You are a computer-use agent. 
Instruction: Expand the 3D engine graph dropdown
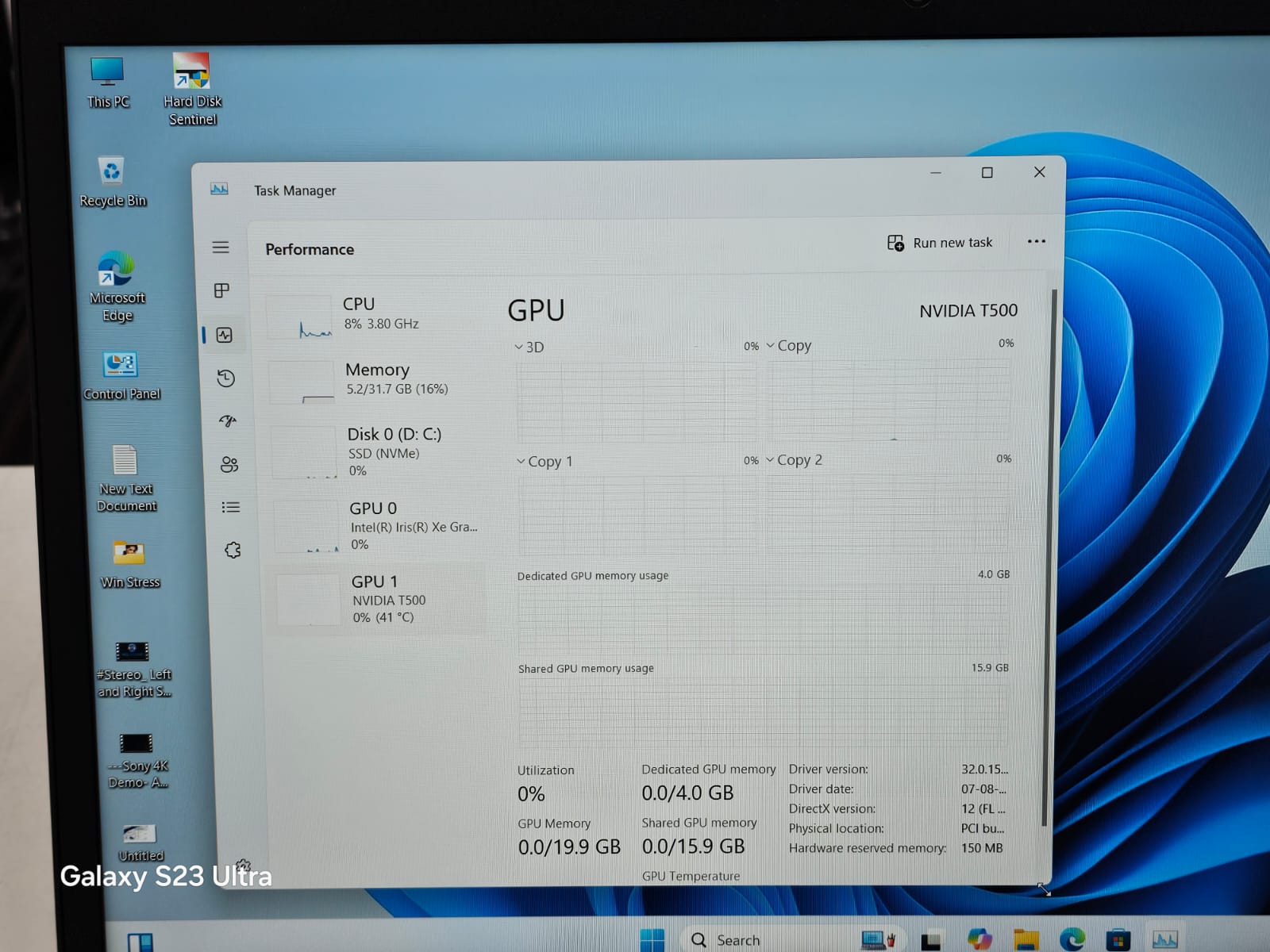[519, 347]
